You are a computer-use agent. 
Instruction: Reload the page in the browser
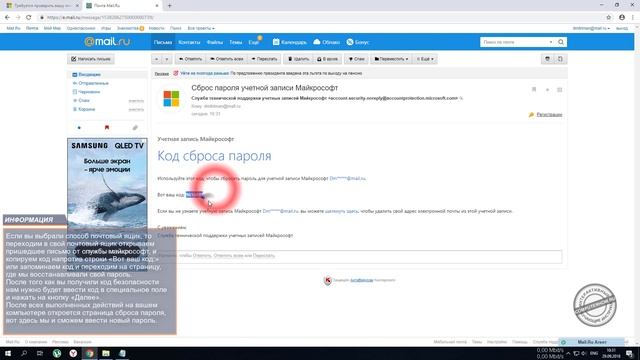tap(28, 18)
